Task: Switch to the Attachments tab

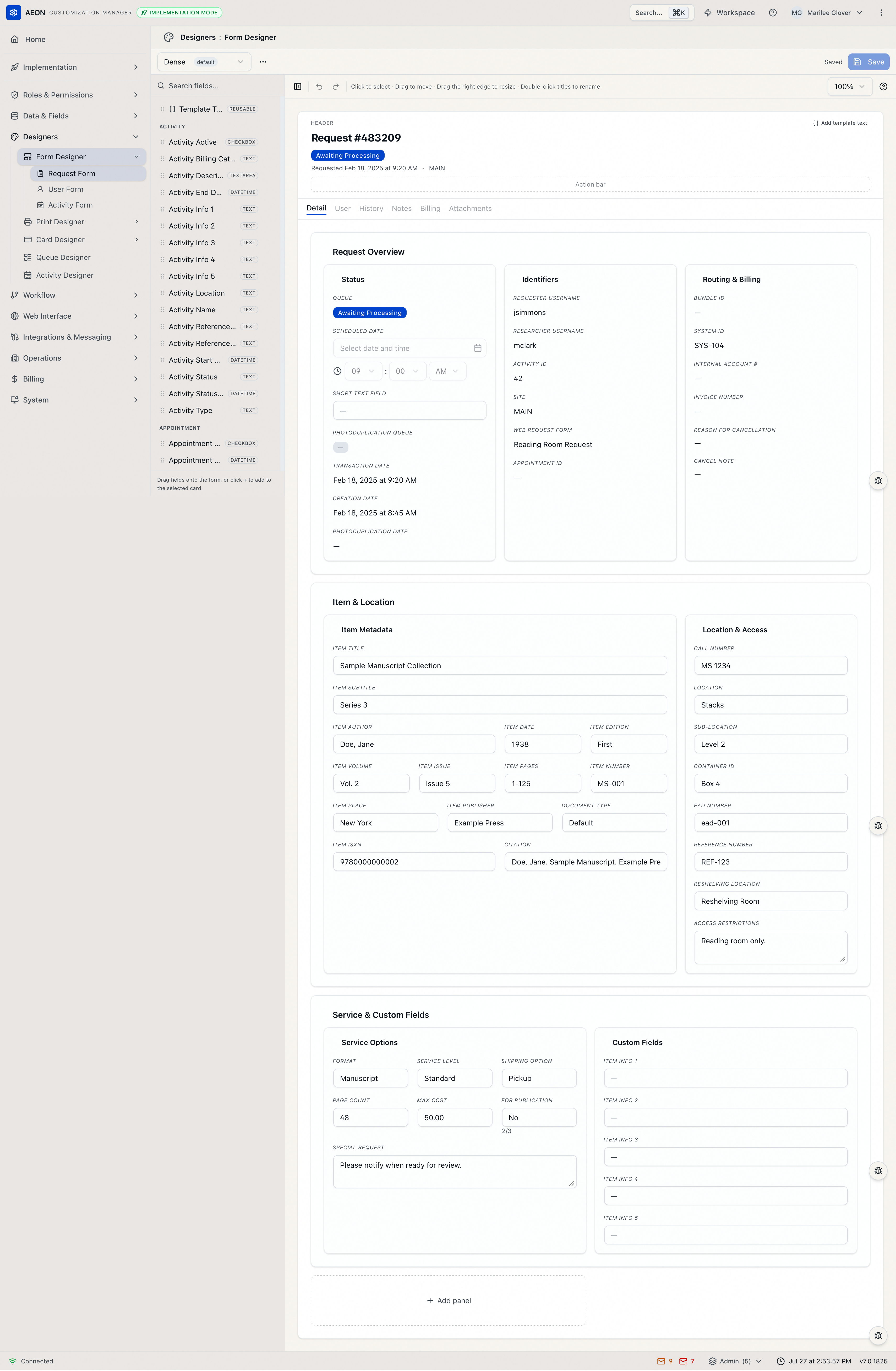Action: pos(470,209)
